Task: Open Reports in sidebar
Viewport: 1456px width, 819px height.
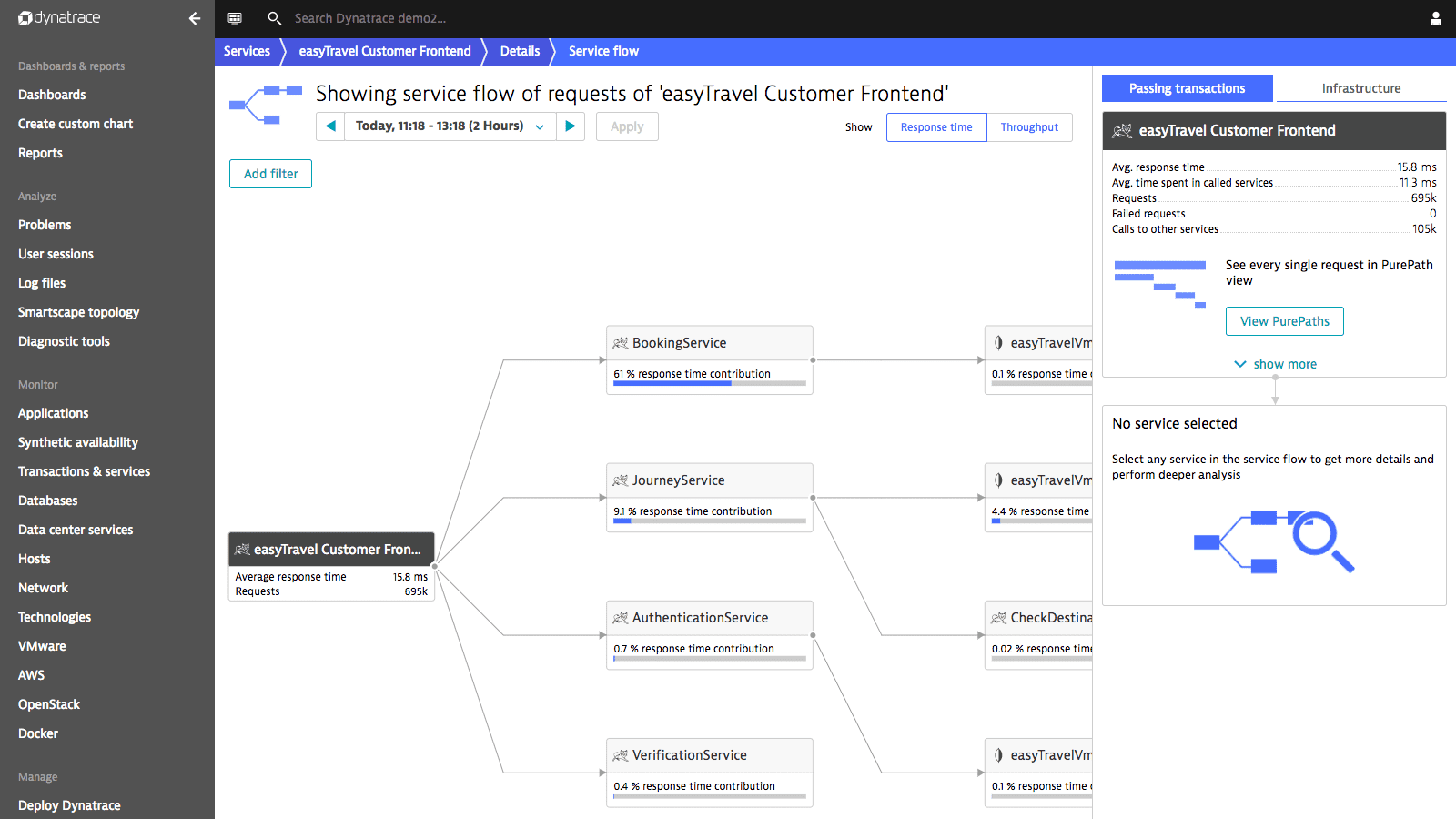Action: 40,153
